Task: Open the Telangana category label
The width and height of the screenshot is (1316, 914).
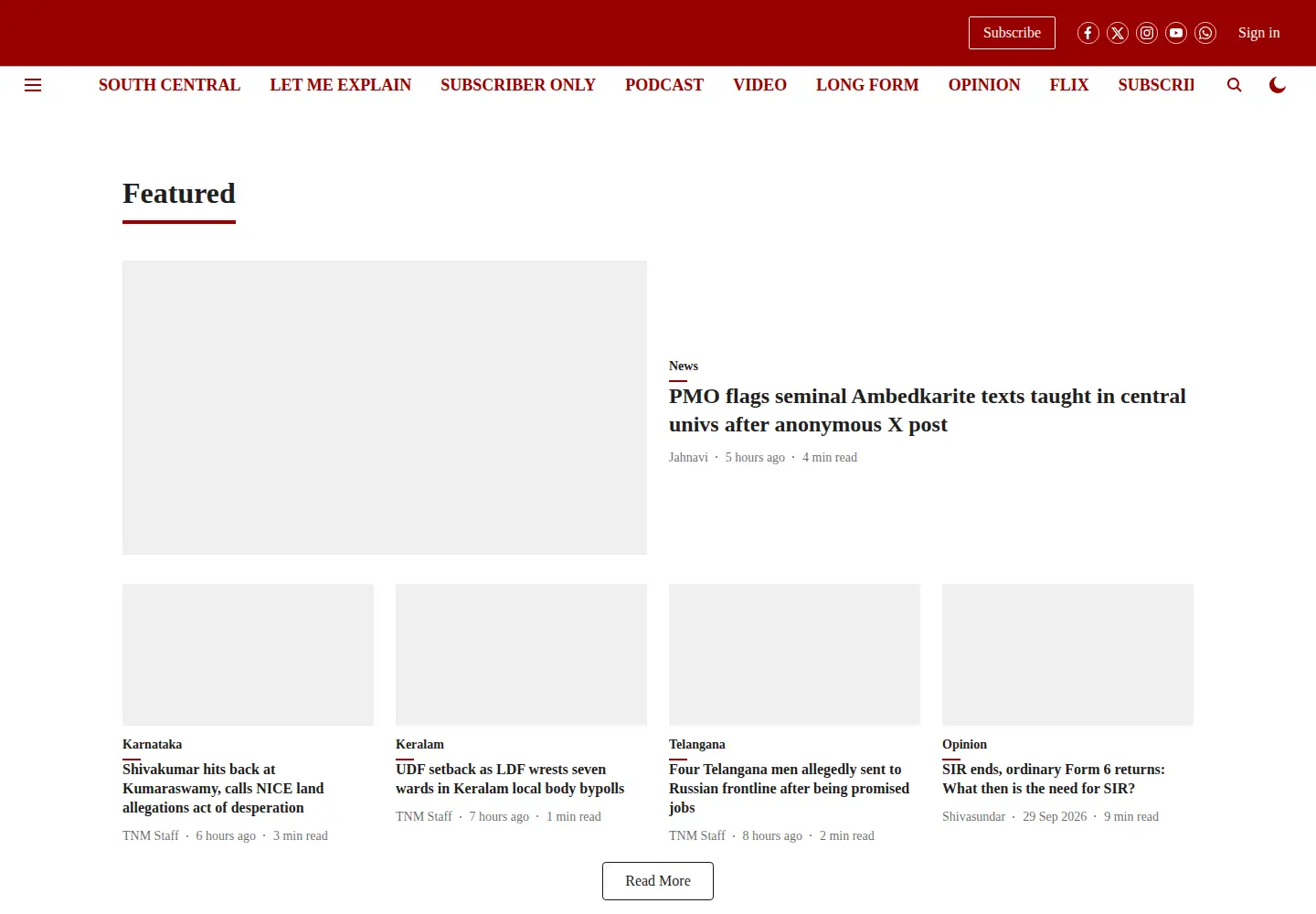Action: coord(697,744)
